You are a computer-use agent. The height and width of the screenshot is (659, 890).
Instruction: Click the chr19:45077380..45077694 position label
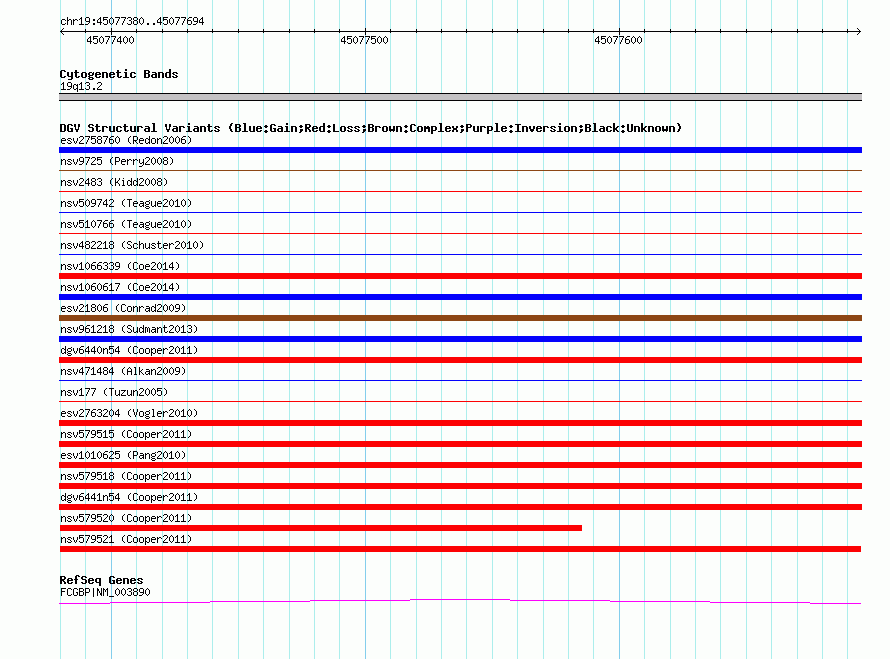pyautogui.click(x=132, y=21)
